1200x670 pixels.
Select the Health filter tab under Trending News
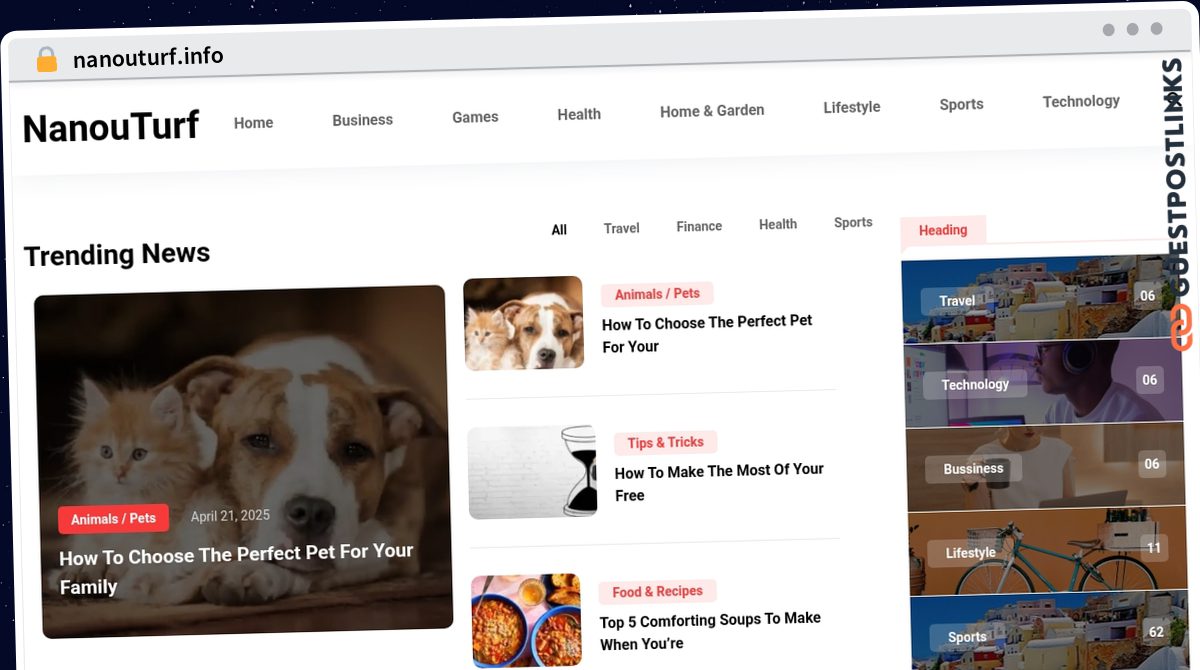click(778, 224)
